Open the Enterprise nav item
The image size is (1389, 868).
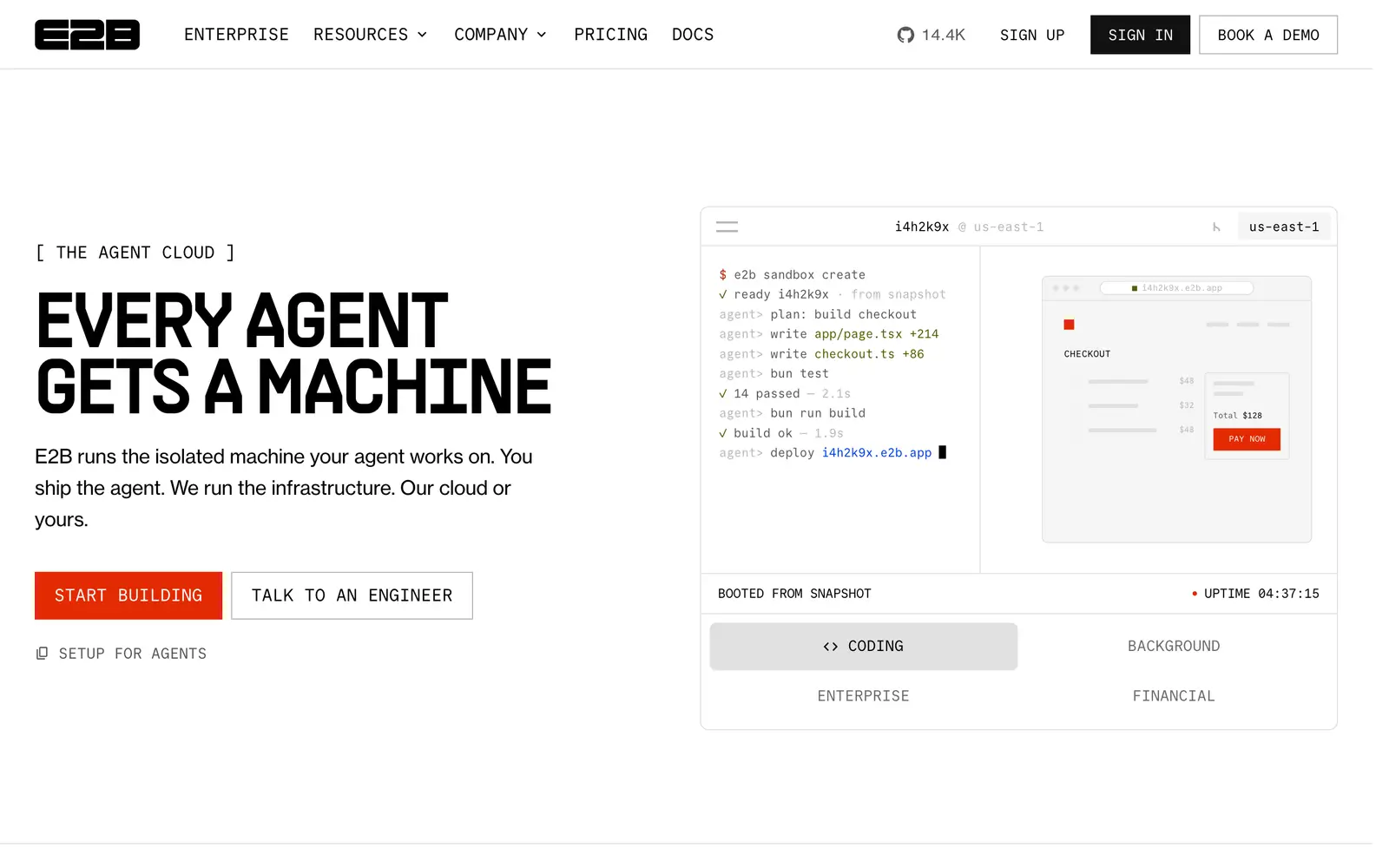click(236, 35)
